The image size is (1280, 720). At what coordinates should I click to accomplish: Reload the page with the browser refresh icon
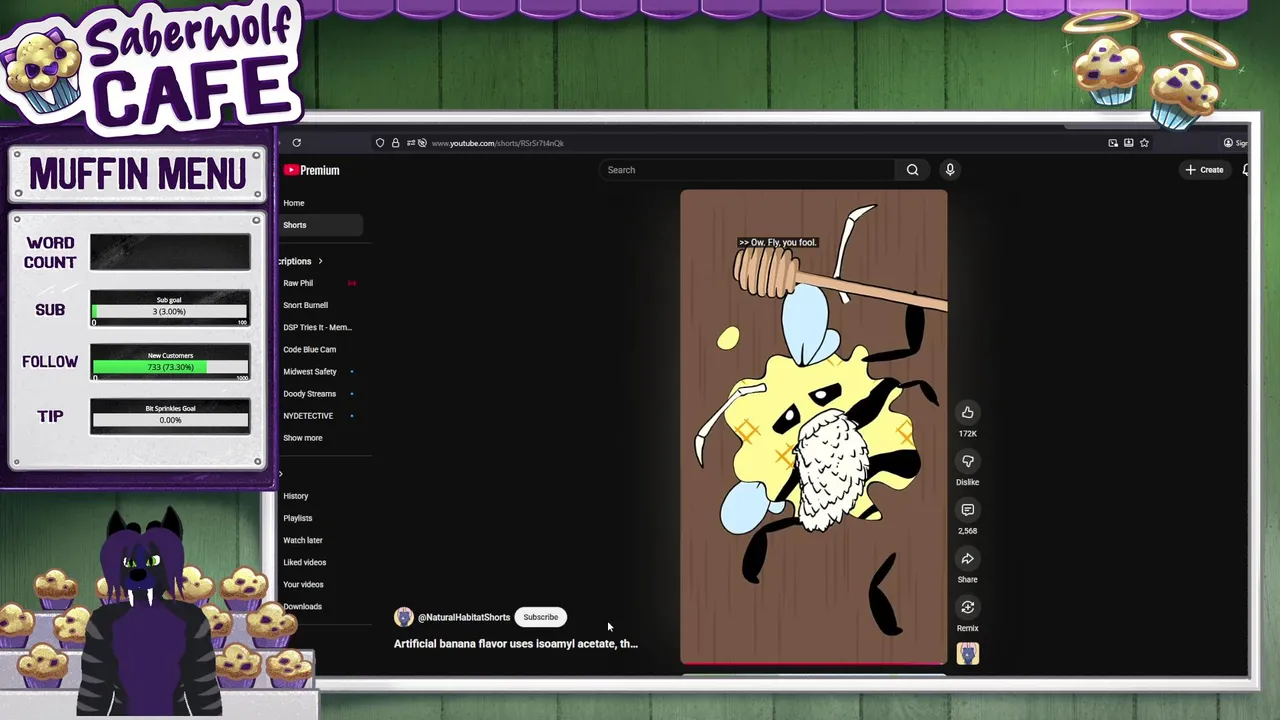297,143
